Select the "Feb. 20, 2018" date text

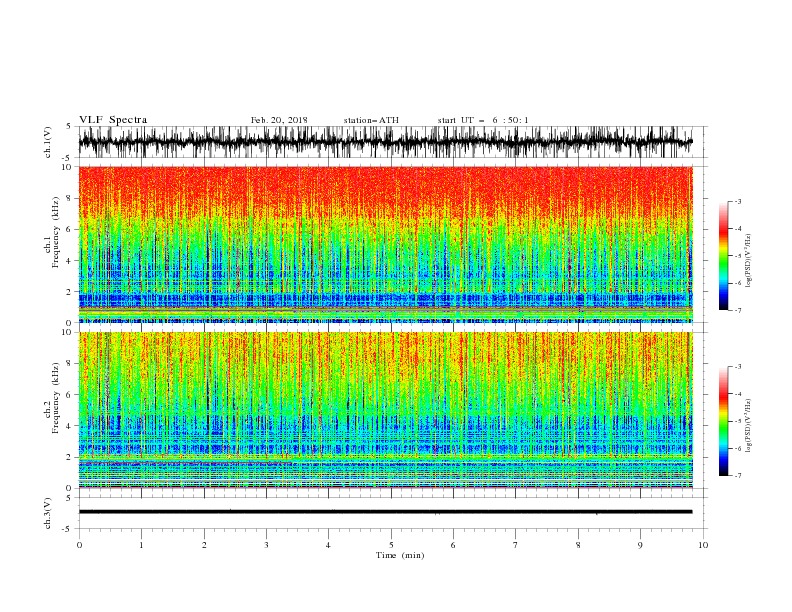(279, 120)
